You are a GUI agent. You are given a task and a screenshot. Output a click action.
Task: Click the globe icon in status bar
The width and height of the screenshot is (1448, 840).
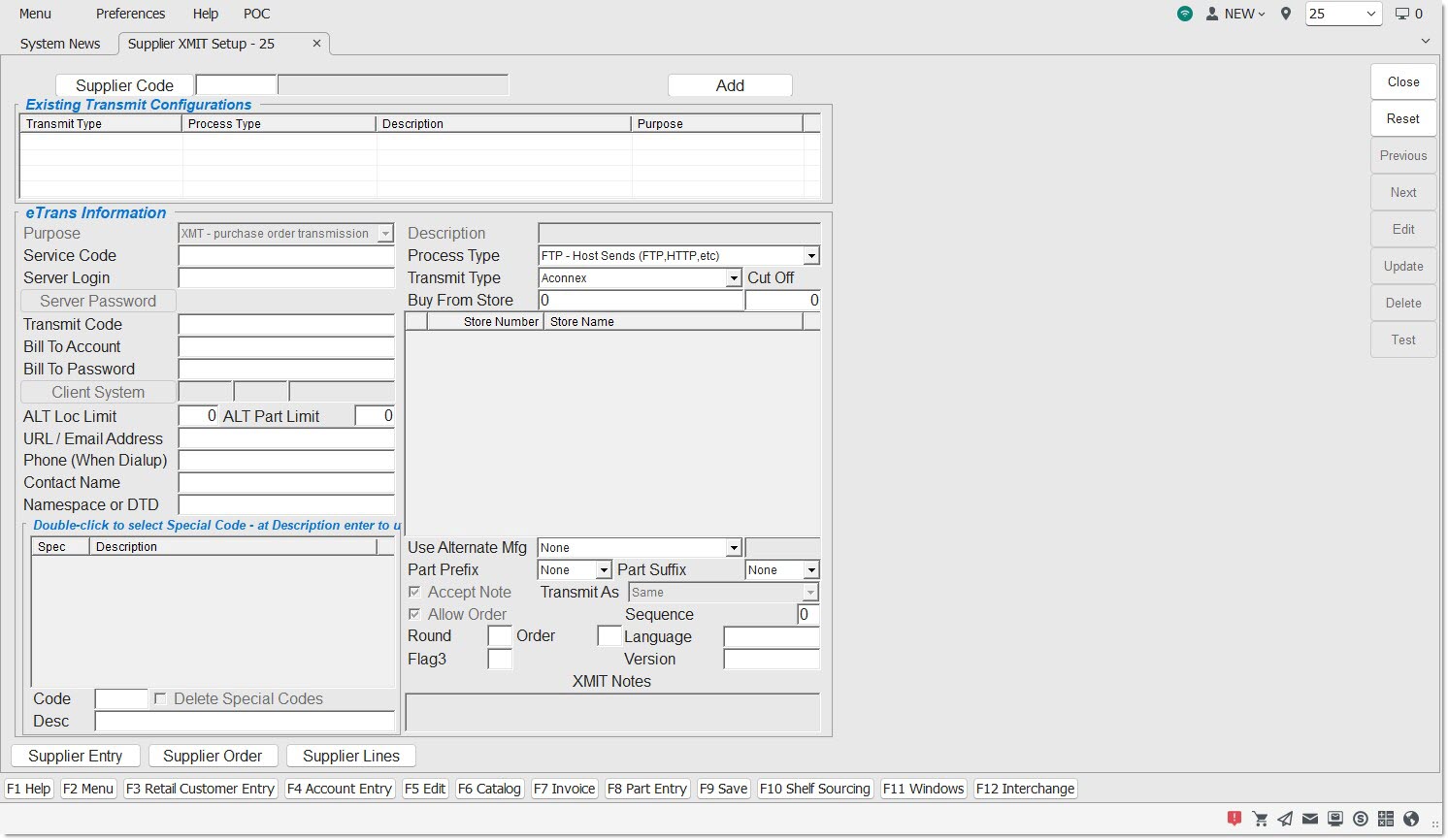(1411, 819)
